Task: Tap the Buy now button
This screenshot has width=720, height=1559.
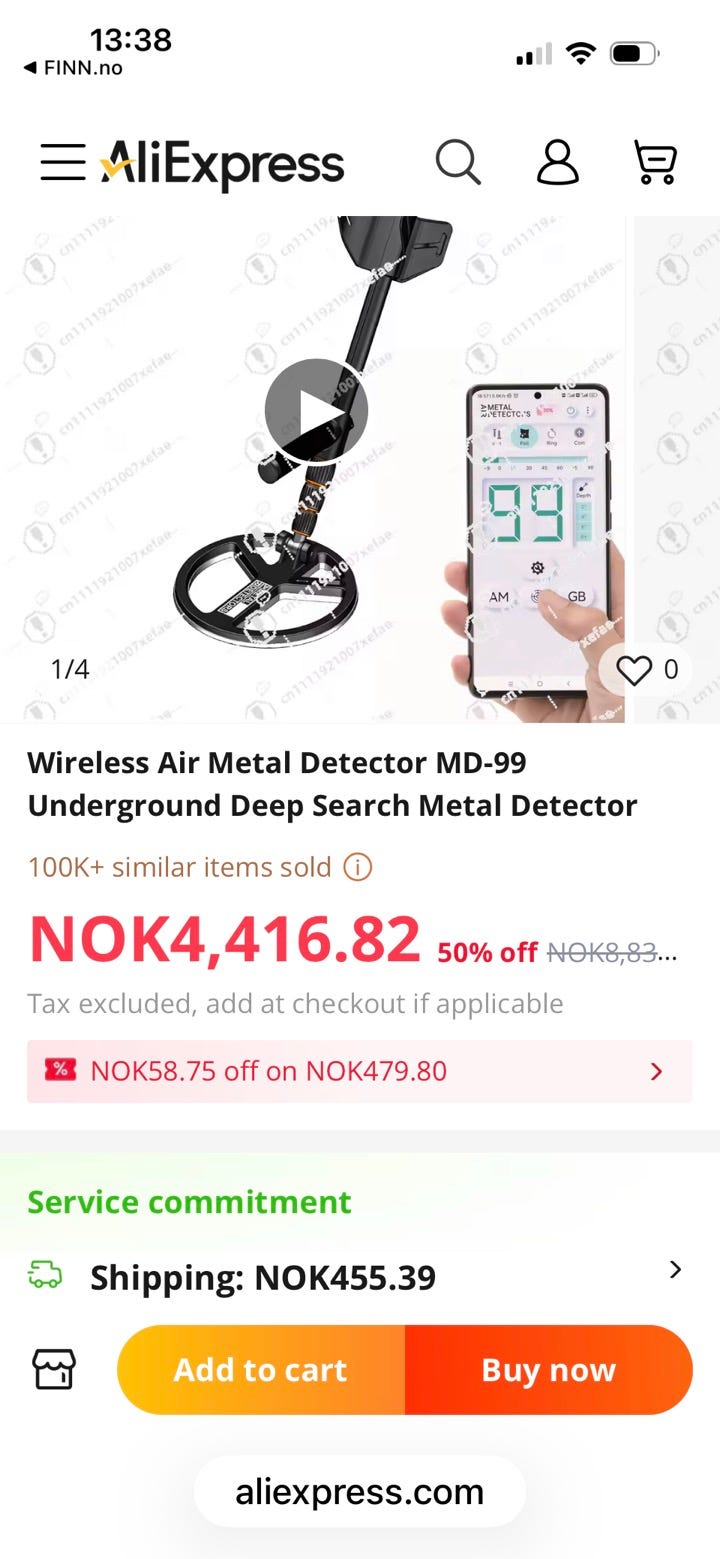Action: [x=549, y=1370]
